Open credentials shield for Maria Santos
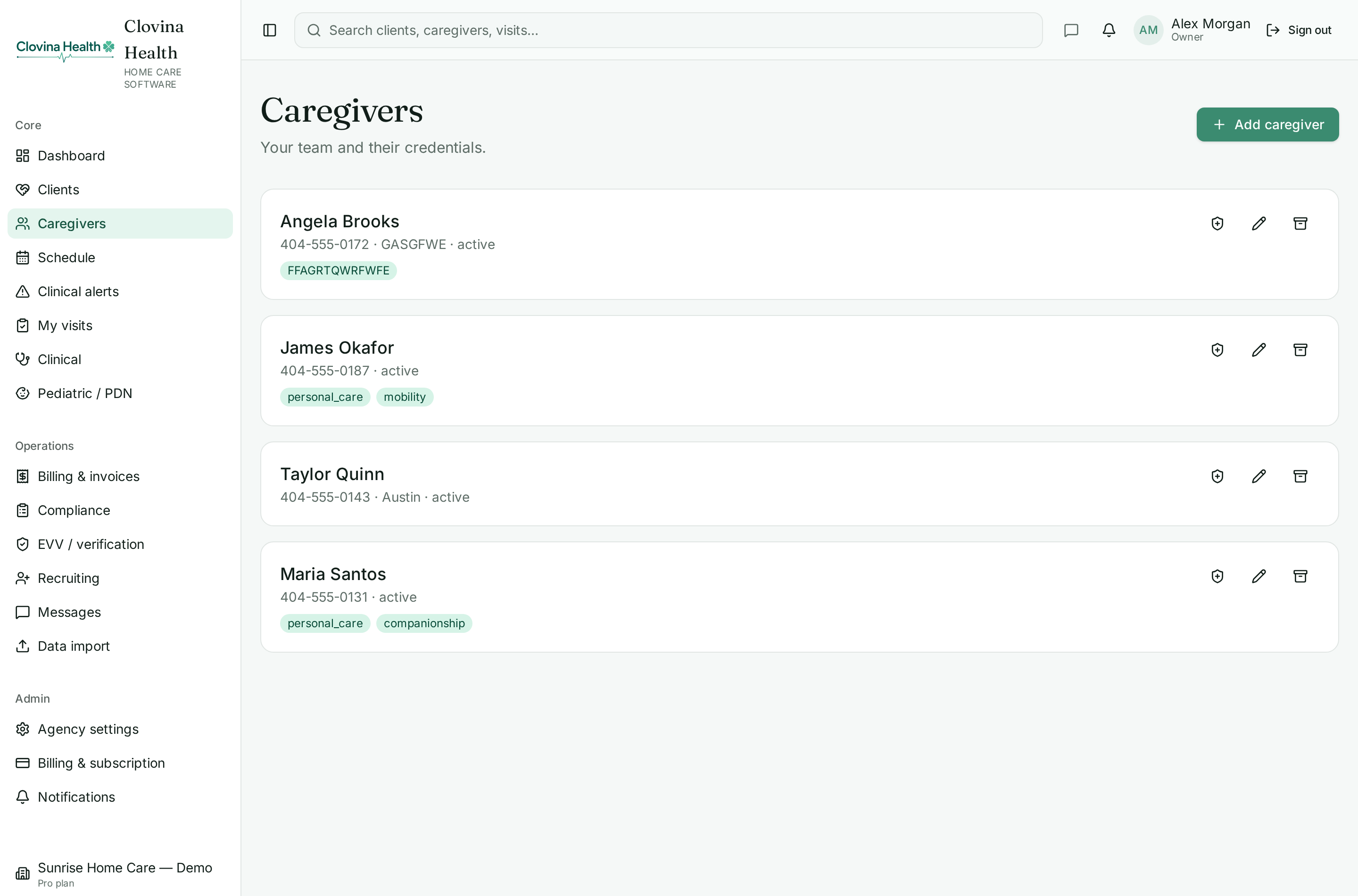This screenshot has width=1358, height=896. tap(1217, 576)
